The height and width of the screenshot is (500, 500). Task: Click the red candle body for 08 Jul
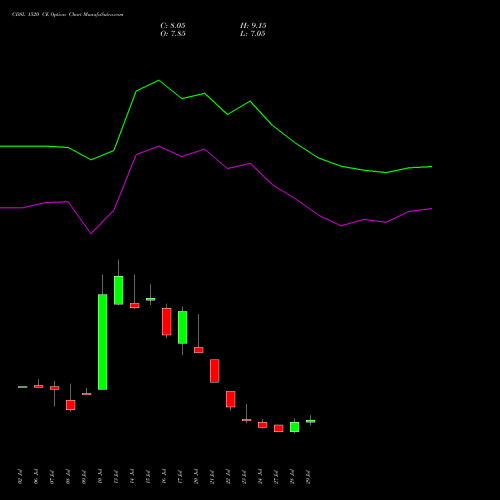tap(71, 405)
